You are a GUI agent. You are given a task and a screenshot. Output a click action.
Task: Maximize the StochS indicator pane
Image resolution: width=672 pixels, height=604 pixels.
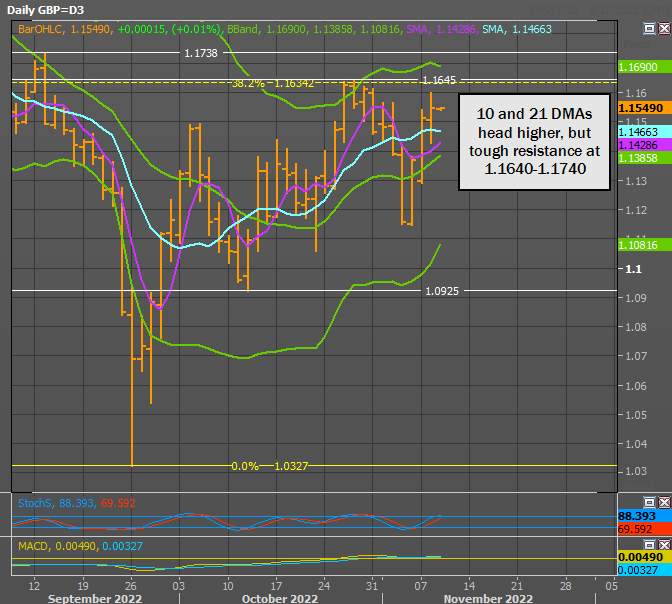pyautogui.click(x=650, y=502)
